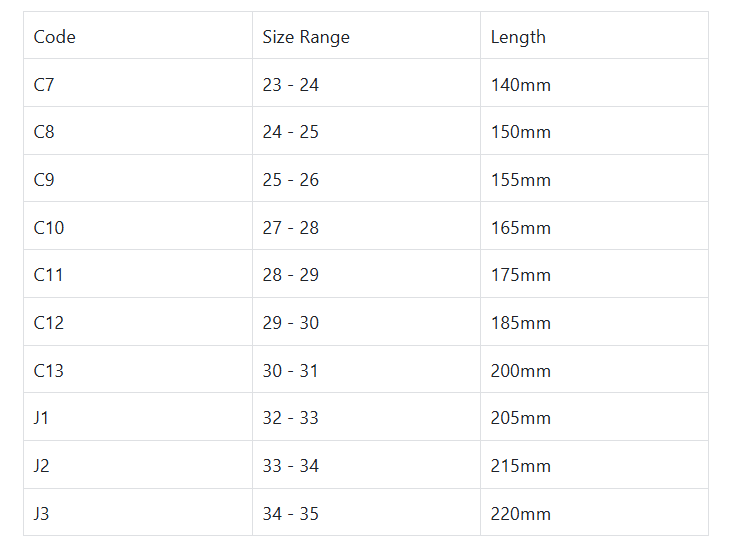Select size range 27 - 28 cell

pyautogui.click(x=290, y=228)
